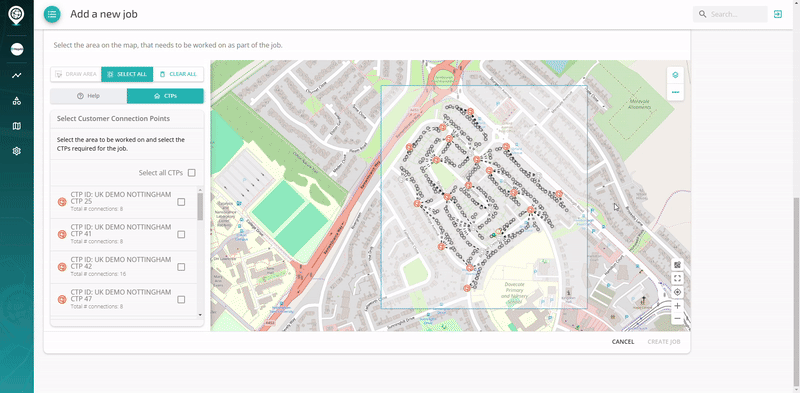Zoom out on the map

tap(677, 319)
